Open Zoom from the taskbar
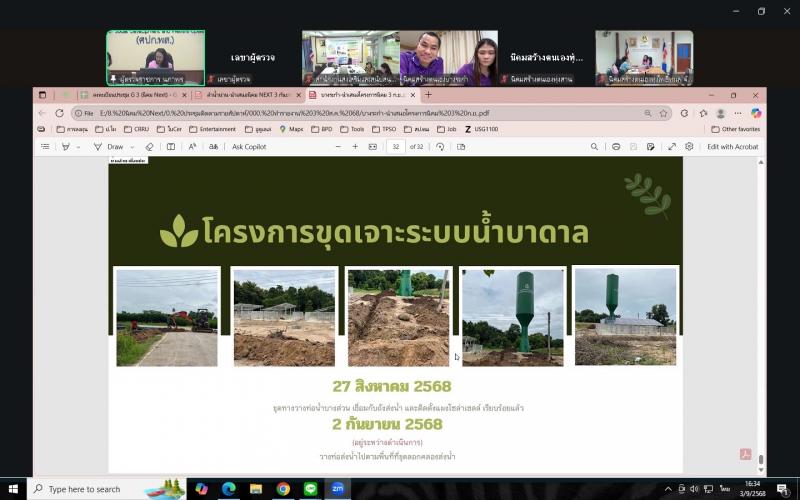The image size is (800, 500). [x=338, y=489]
